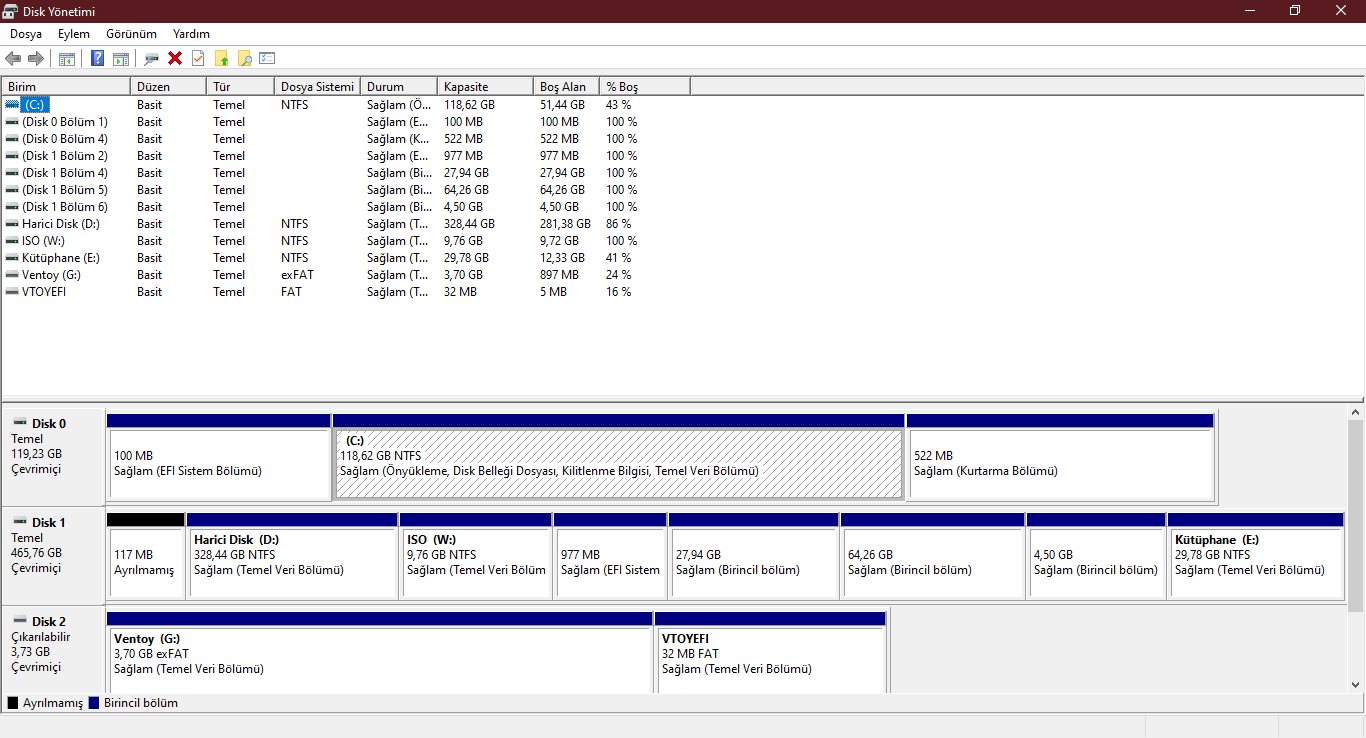Click the disk pane scrollbar up arrow

1356,412
